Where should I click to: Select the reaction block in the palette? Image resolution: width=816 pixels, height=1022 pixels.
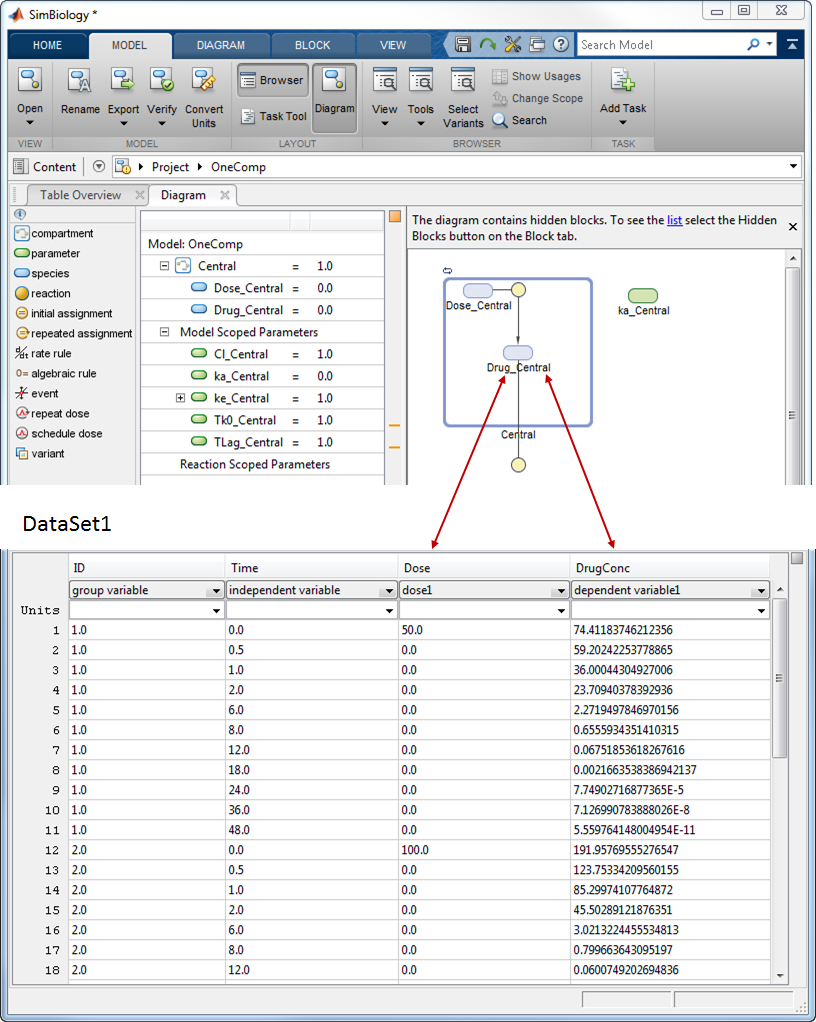point(42,293)
